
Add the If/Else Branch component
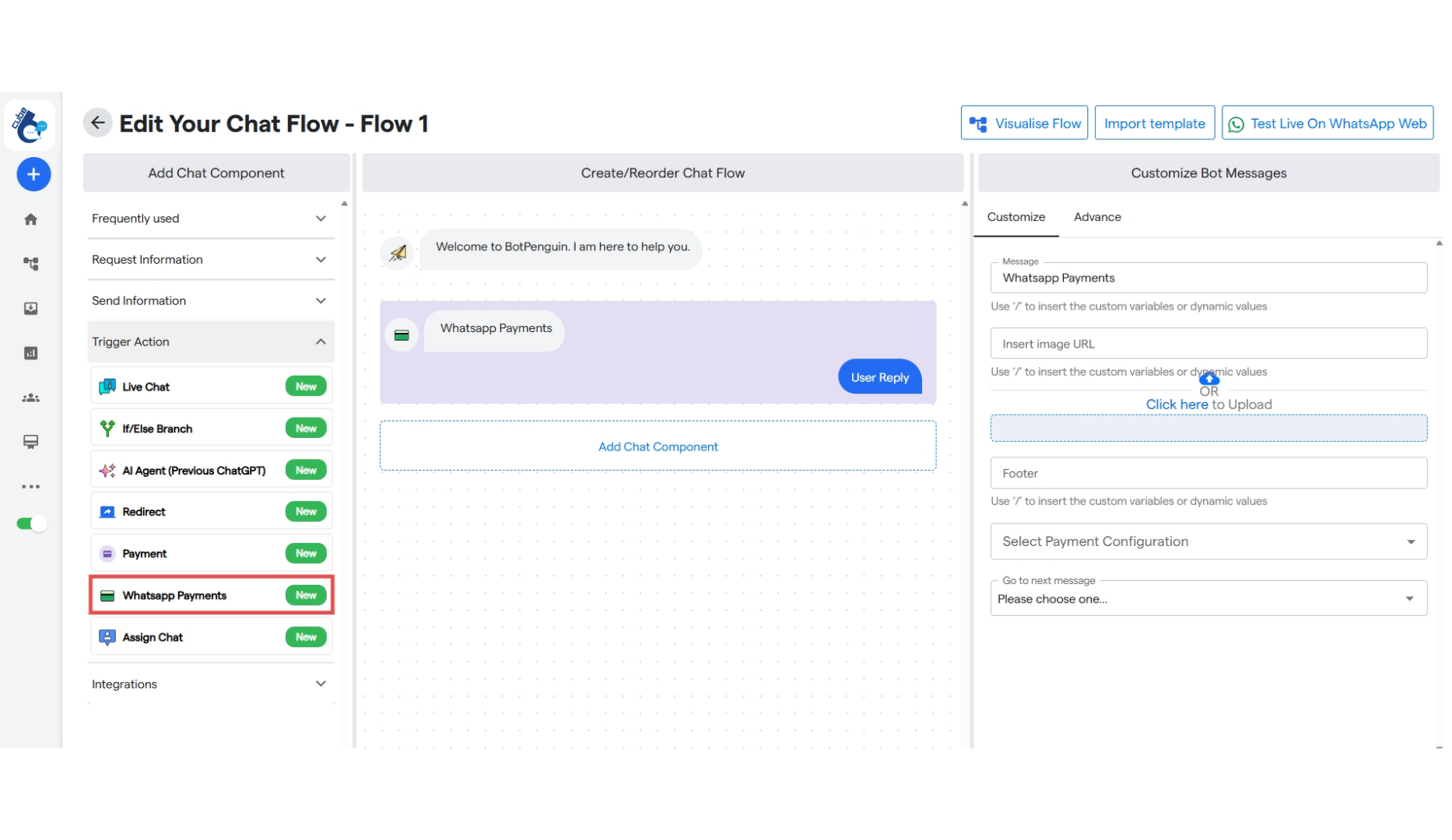212,429
